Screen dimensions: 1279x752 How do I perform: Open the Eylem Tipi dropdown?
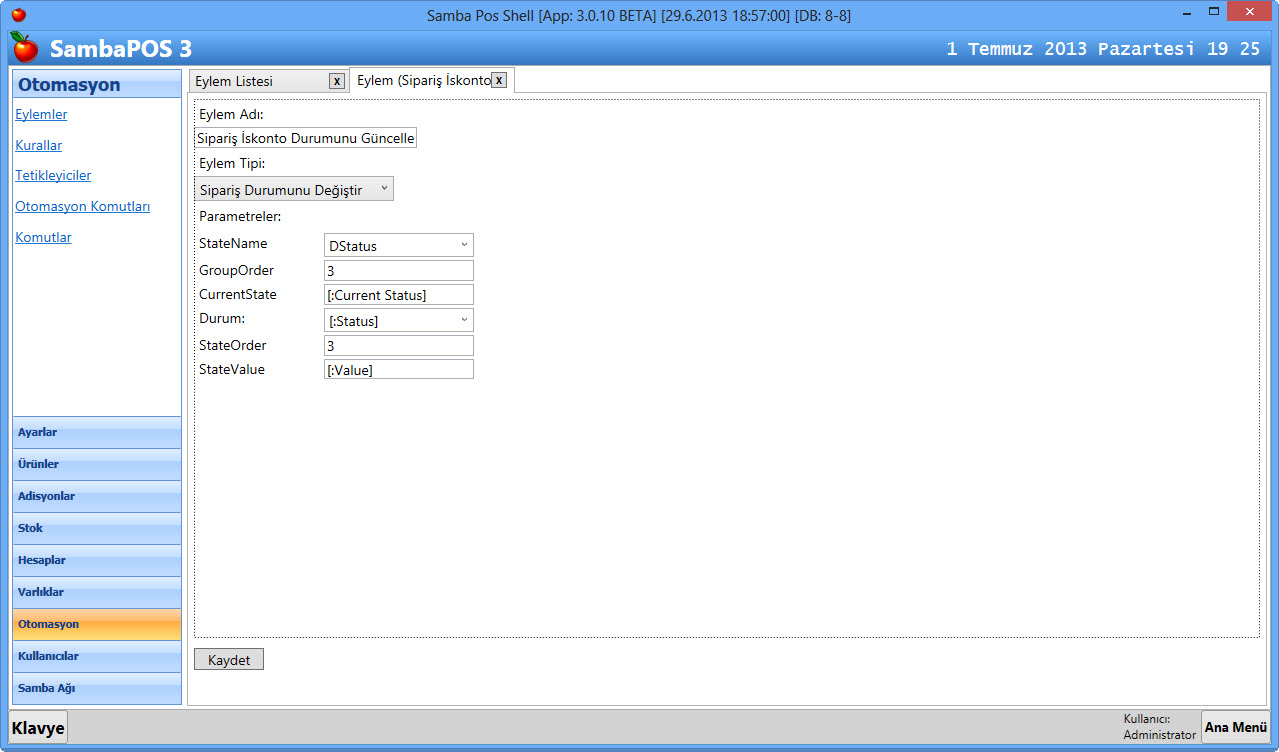tap(294, 189)
